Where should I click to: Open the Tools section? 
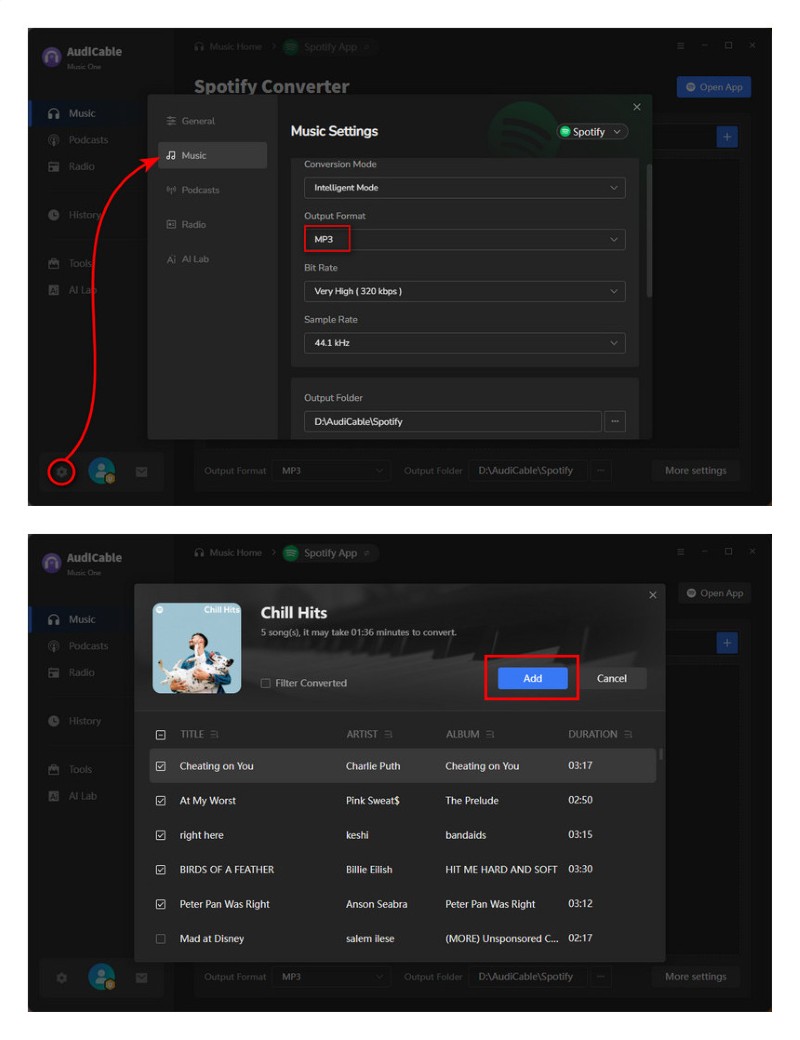74,262
